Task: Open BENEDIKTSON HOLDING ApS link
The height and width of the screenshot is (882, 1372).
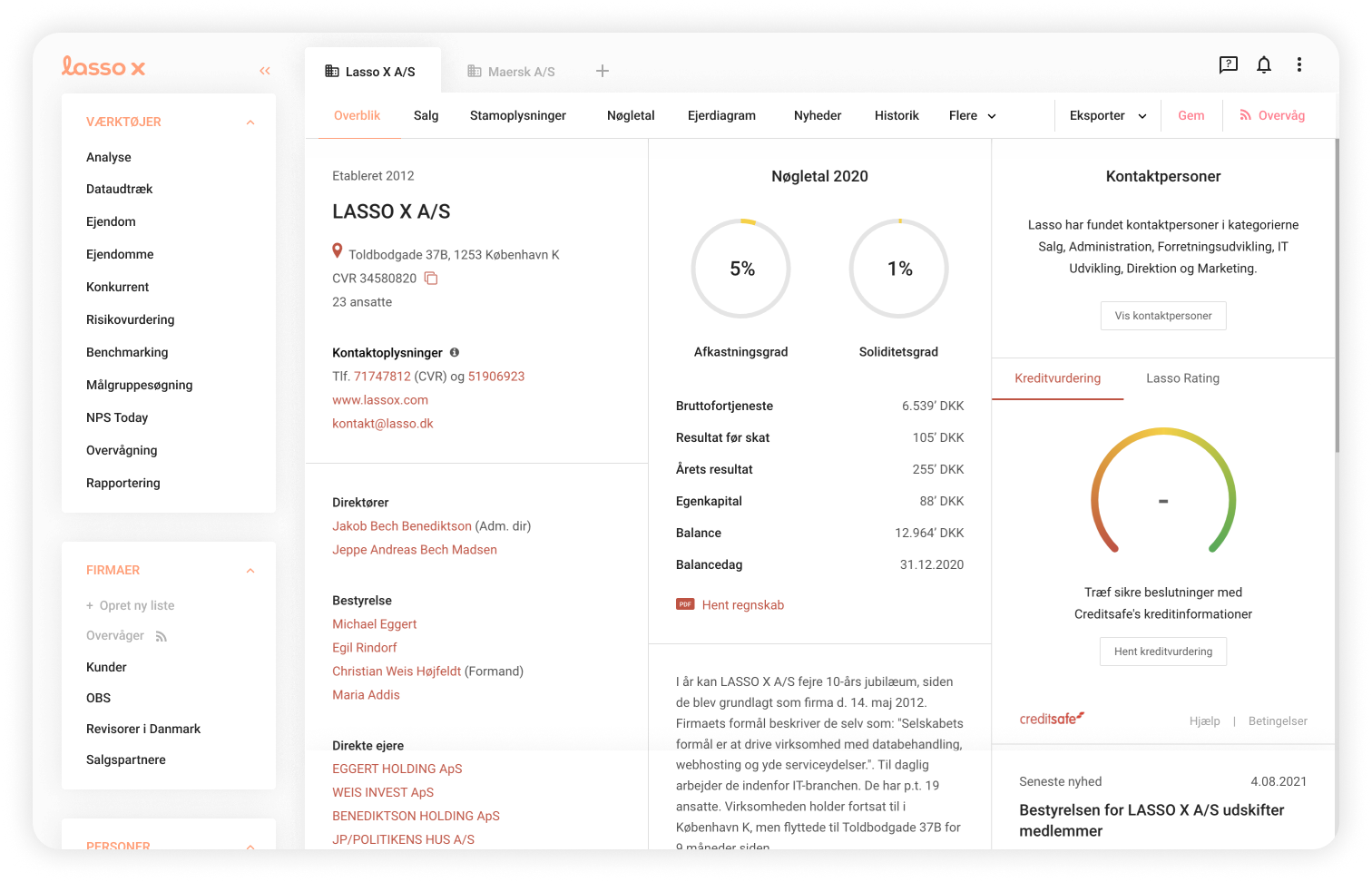Action: point(416,816)
